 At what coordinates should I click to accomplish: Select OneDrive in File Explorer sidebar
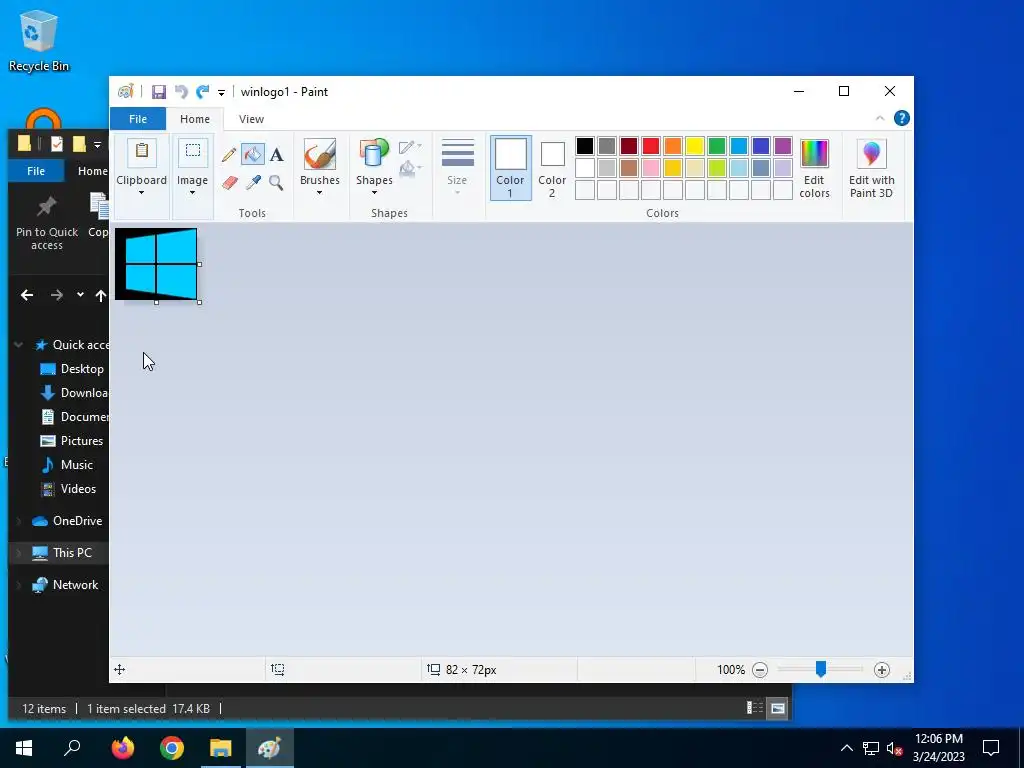point(67,521)
